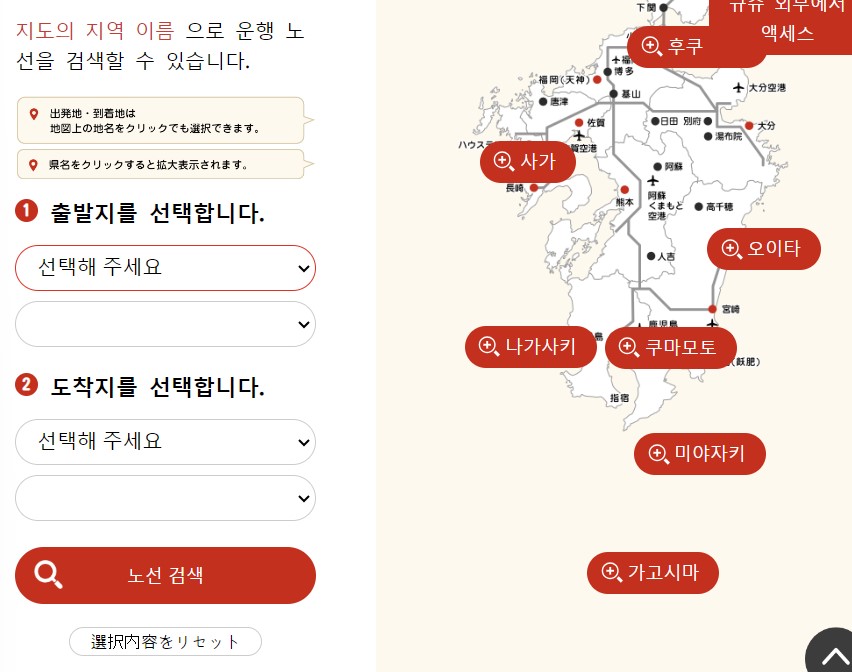Screen dimensions: 852x672
Task: Click the 大分 red marker near Yufuin
Action: pos(749,125)
